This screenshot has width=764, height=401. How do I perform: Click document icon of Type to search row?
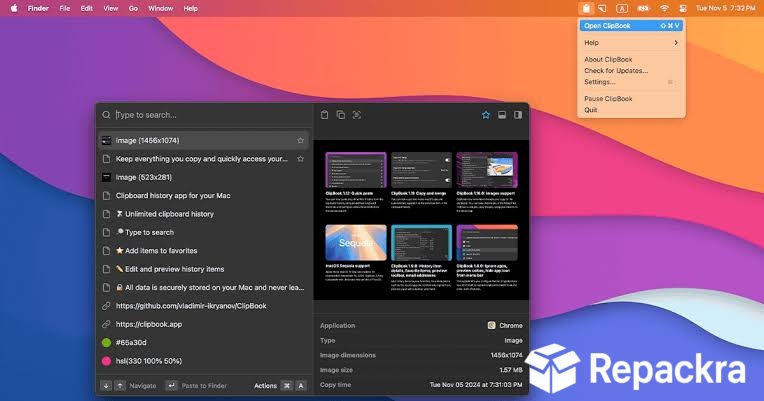(106, 232)
